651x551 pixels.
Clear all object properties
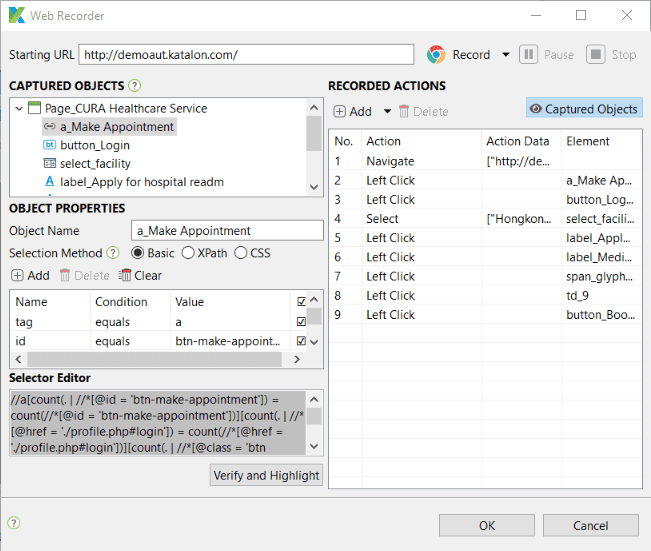pyautogui.click(x=140, y=275)
